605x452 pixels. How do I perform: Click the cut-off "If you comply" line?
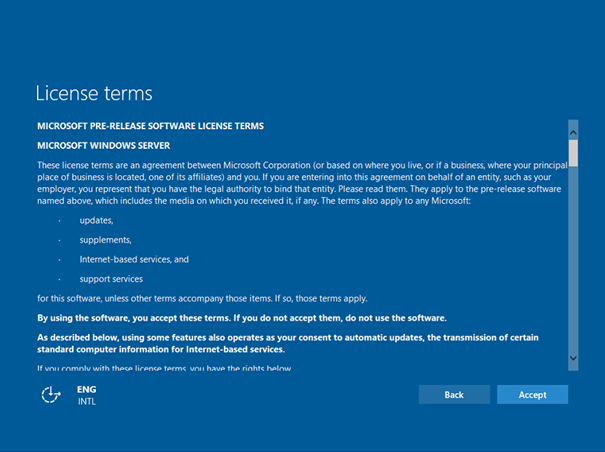coord(164,368)
